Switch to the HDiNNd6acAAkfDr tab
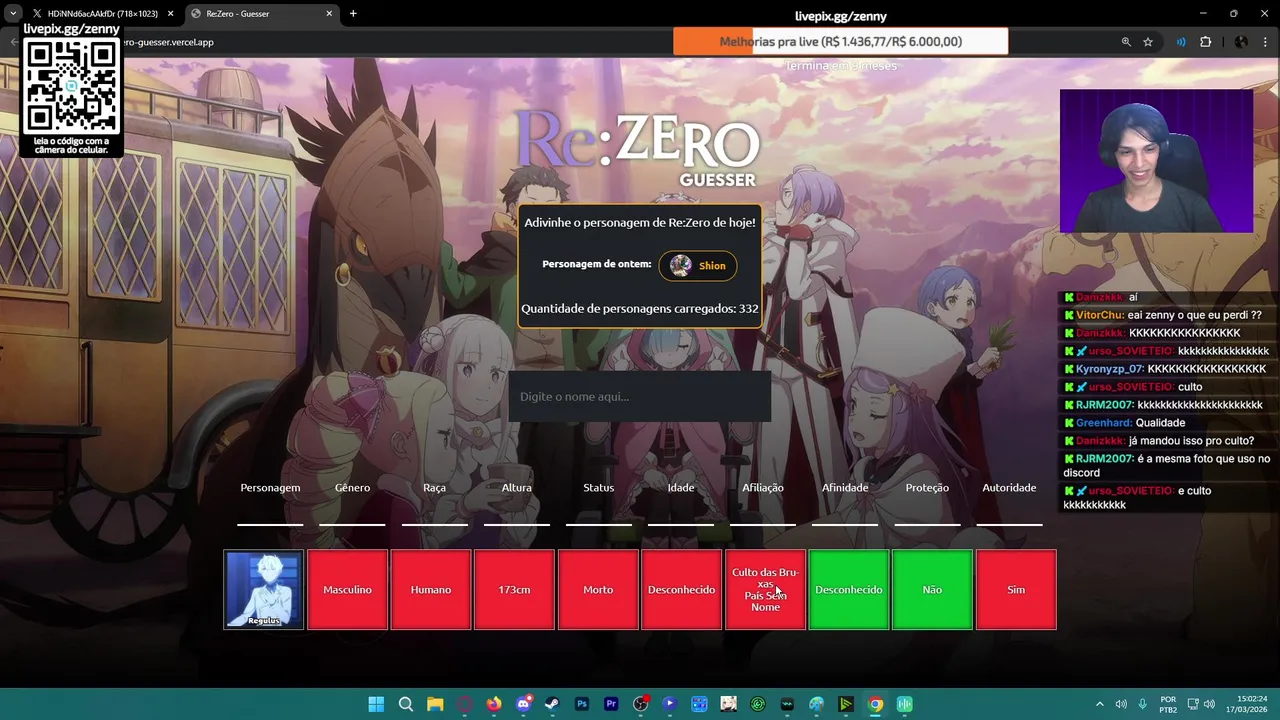 102,14
